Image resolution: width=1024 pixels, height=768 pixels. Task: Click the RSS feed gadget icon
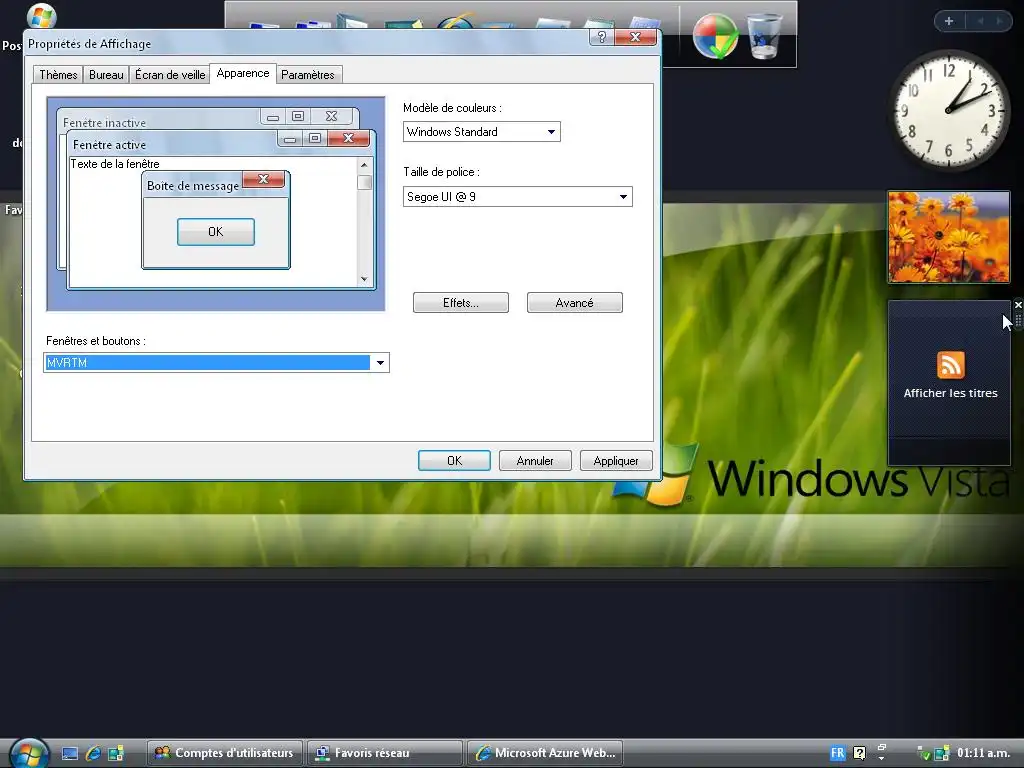pos(950,364)
